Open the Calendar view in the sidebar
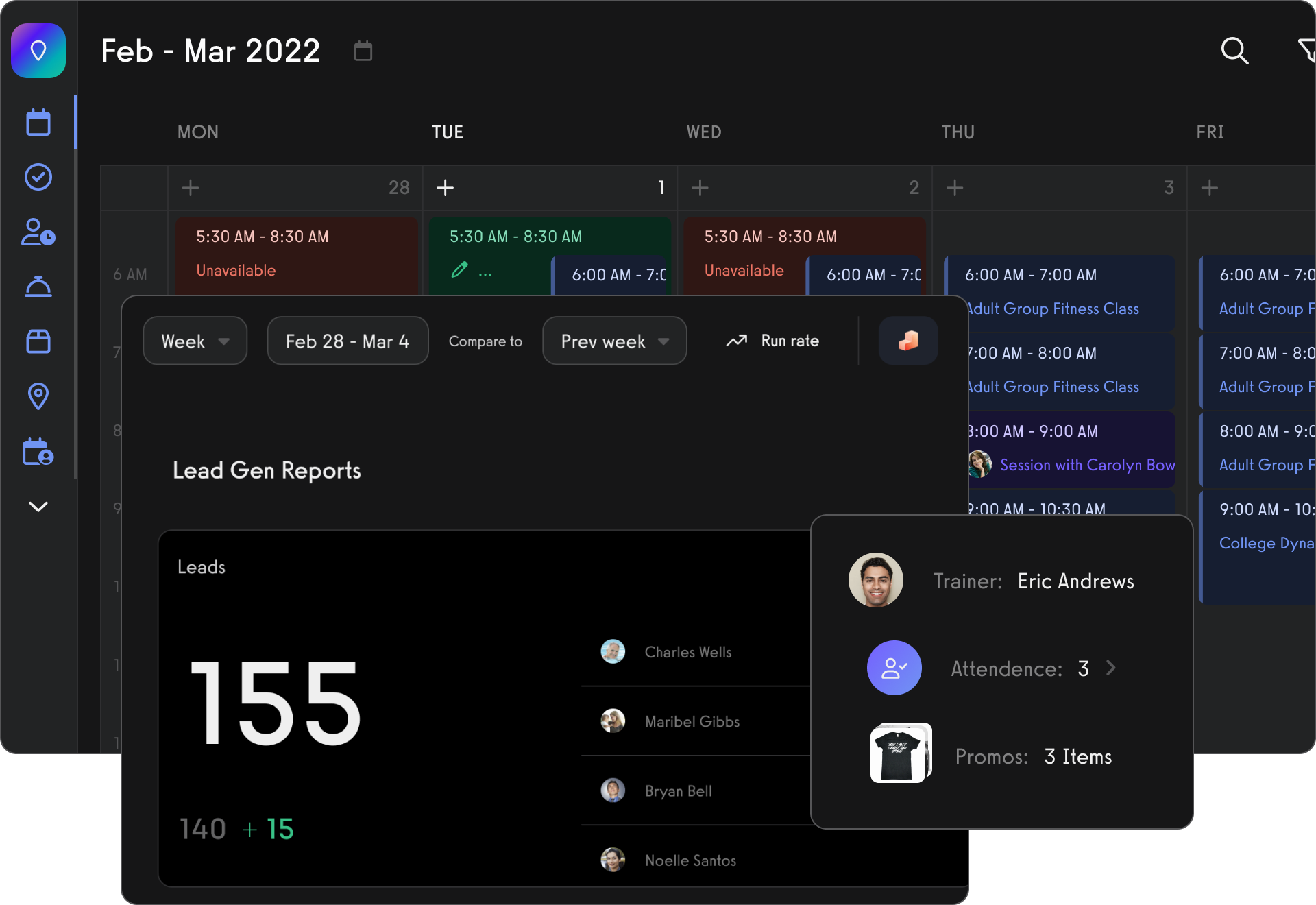The height and width of the screenshot is (905, 1316). pyautogui.click(x=38, y=122)
